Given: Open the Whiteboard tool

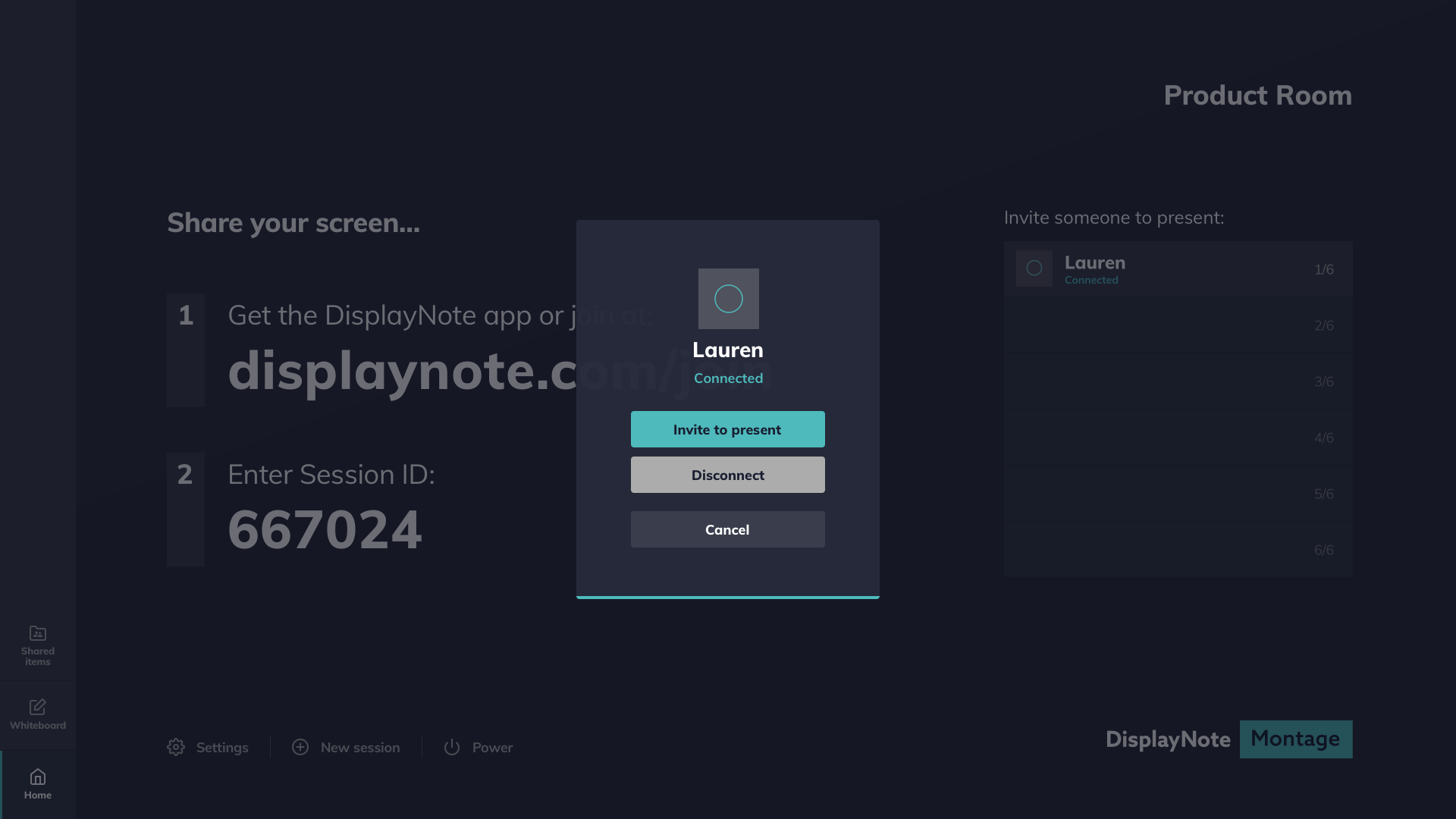Looking at the screenshot, I should pyautogui.click(x=37, y=714).
